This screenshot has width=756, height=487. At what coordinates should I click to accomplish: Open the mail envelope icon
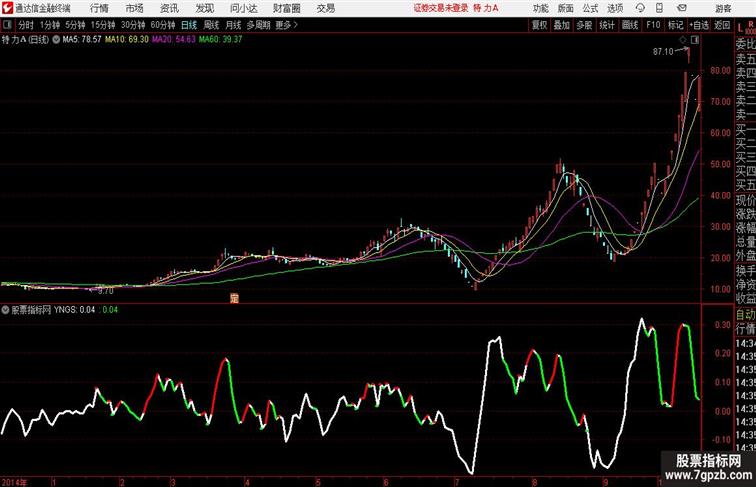682,8
